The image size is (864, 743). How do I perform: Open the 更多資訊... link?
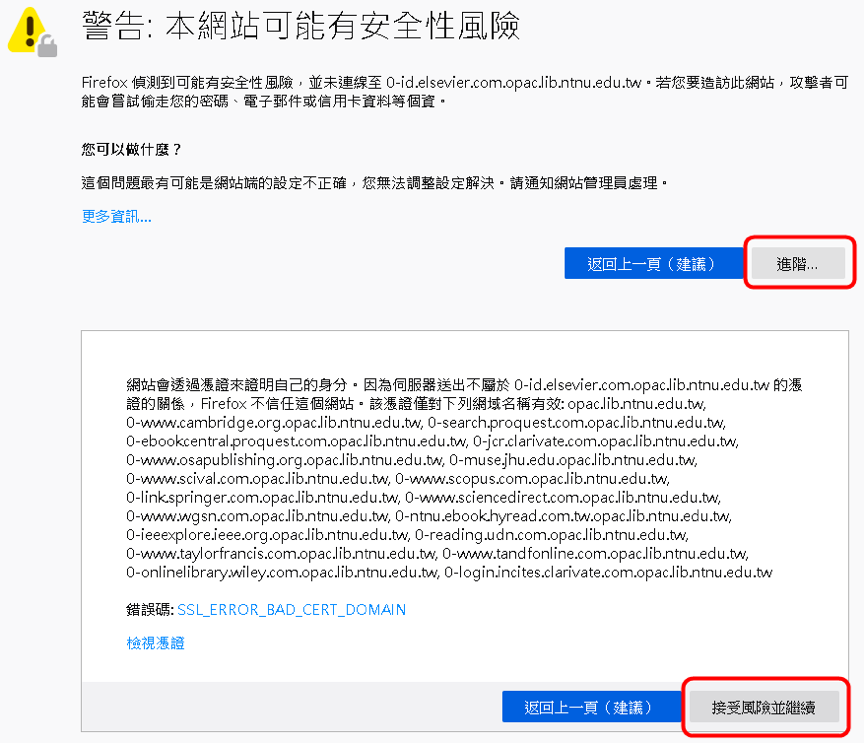(x=116, y=217)
